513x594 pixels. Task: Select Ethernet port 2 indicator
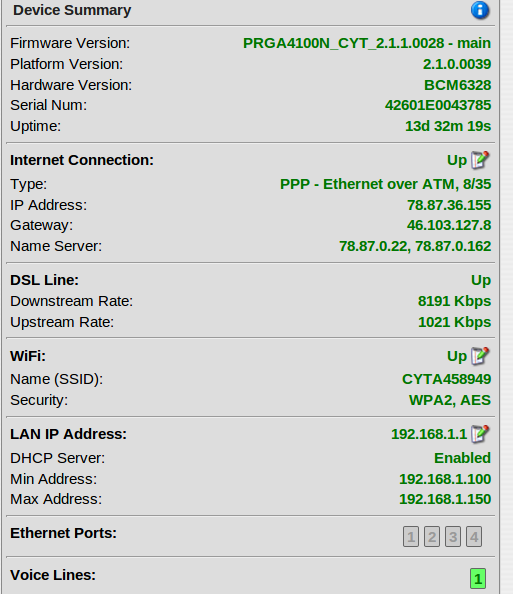click(x=432, y=536)
